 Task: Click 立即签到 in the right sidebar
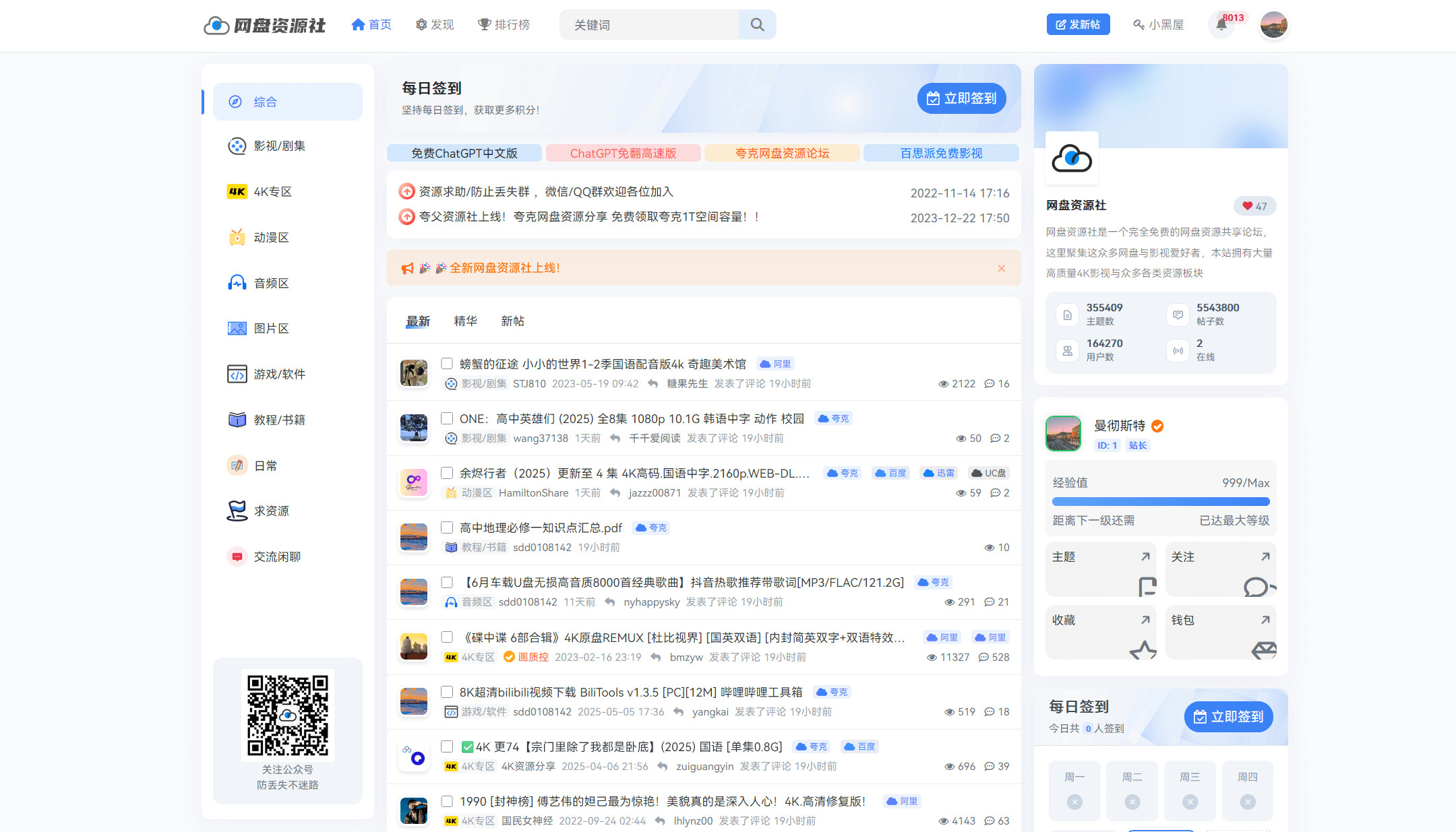pyautogui.click(x=1228, y=717)
